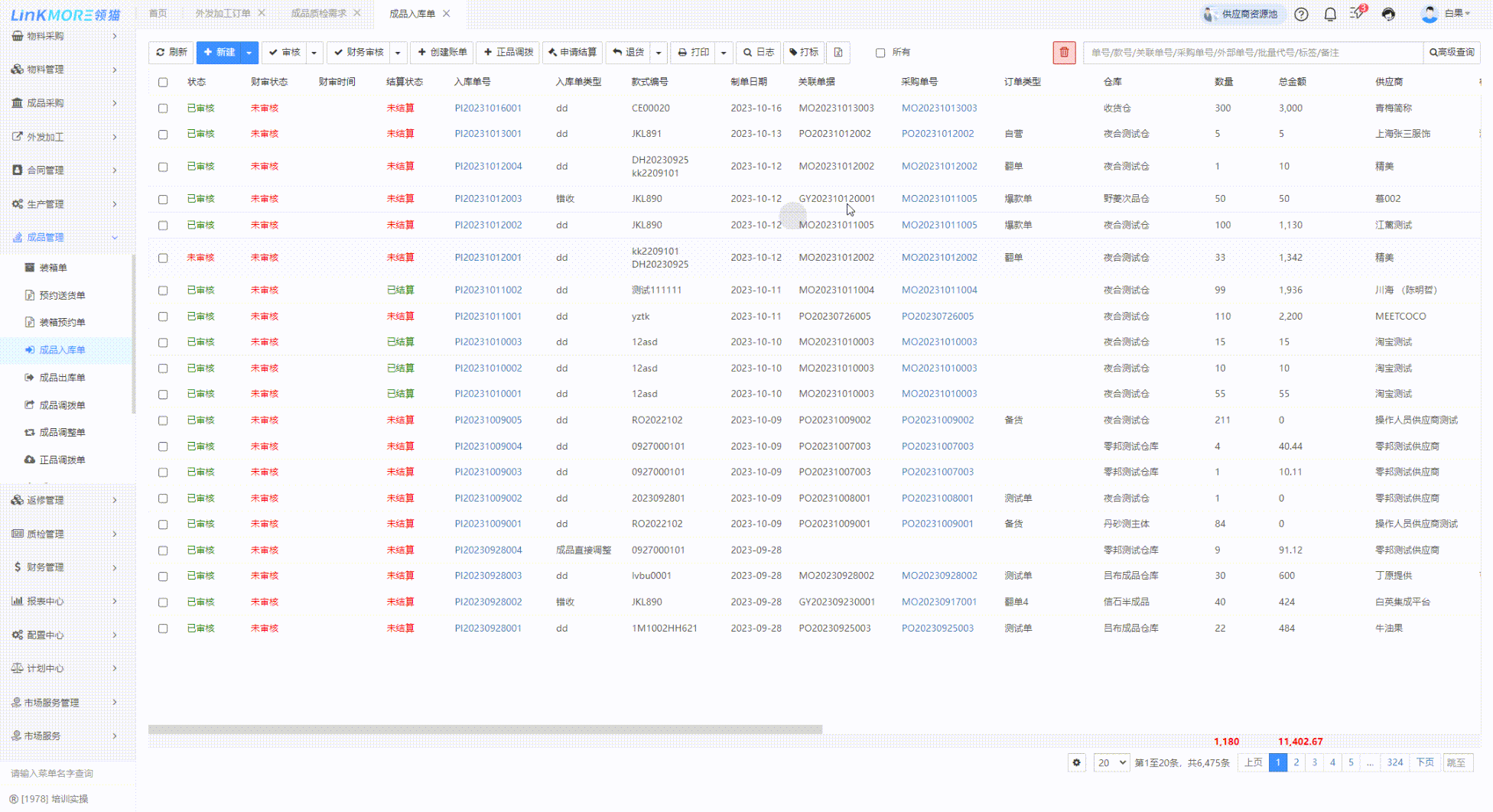Click the 审核 audit button
1493x812 pixels.
pyautogui.click(x=285, y=52)
